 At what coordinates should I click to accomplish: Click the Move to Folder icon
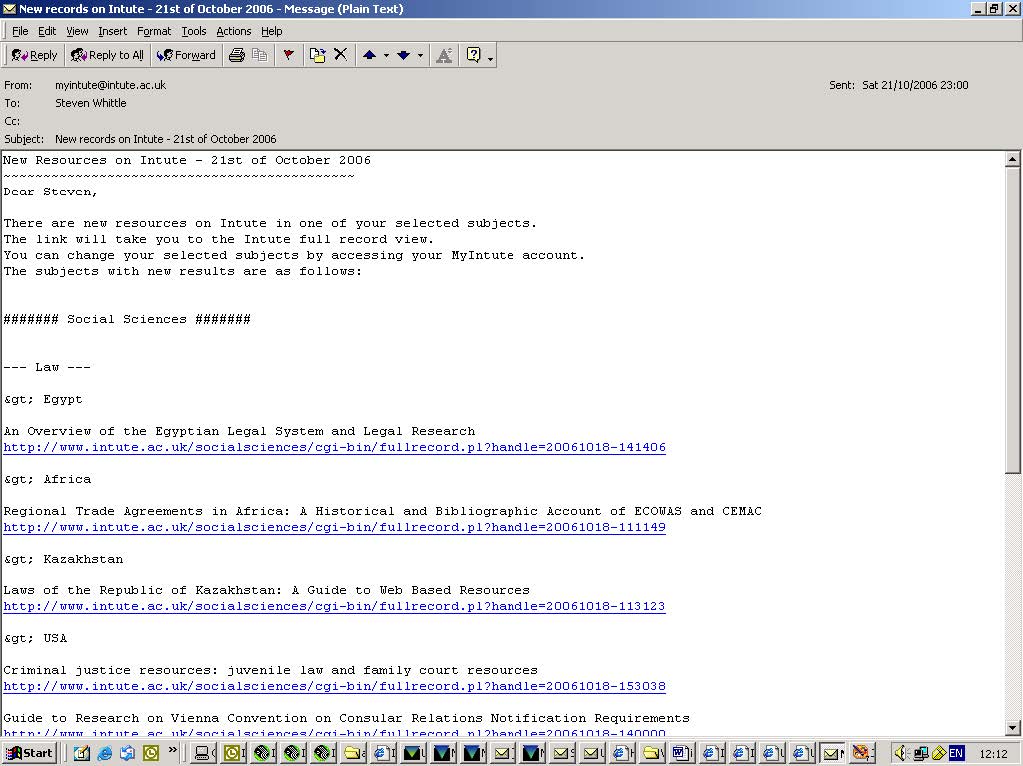click(x=318, y=55)
